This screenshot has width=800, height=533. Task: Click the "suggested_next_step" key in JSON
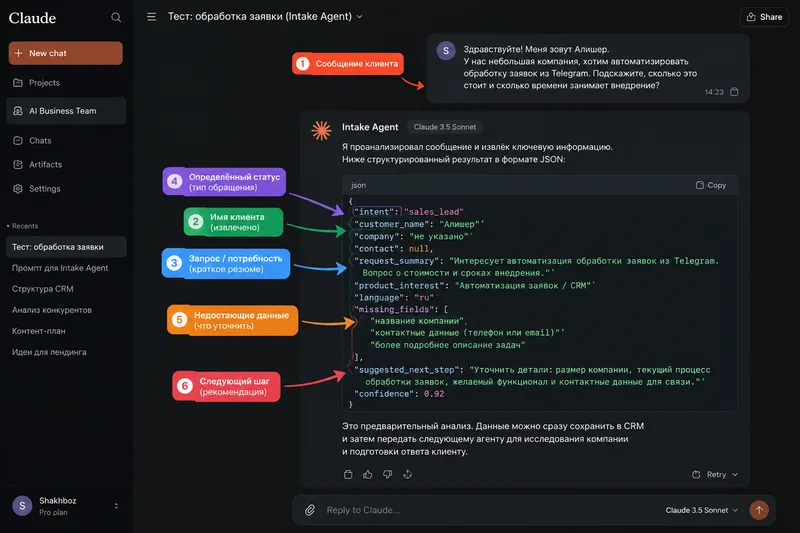click(x=408, y=370)
